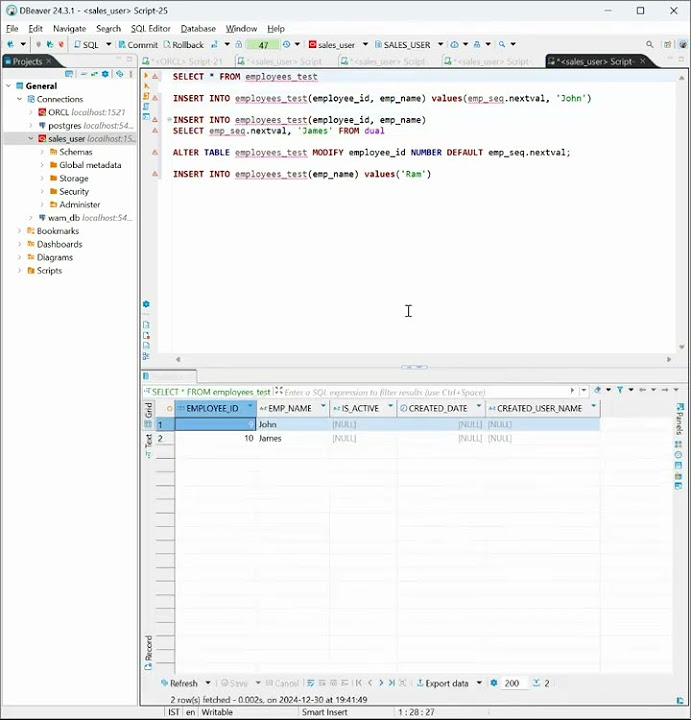Select EMPLOYEE_ID cell with value 10
The height and width of the screenshot is (720, 691).
(215, 439)
